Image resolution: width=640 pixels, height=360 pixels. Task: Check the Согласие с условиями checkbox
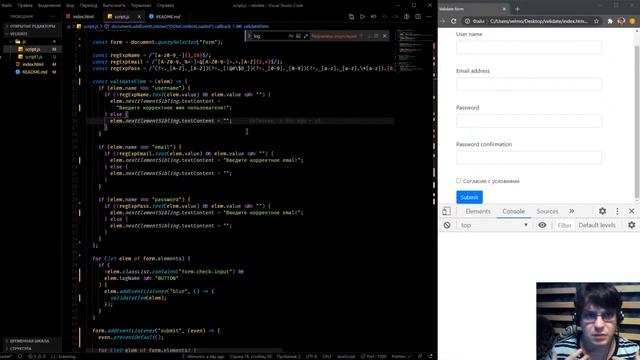458,180
